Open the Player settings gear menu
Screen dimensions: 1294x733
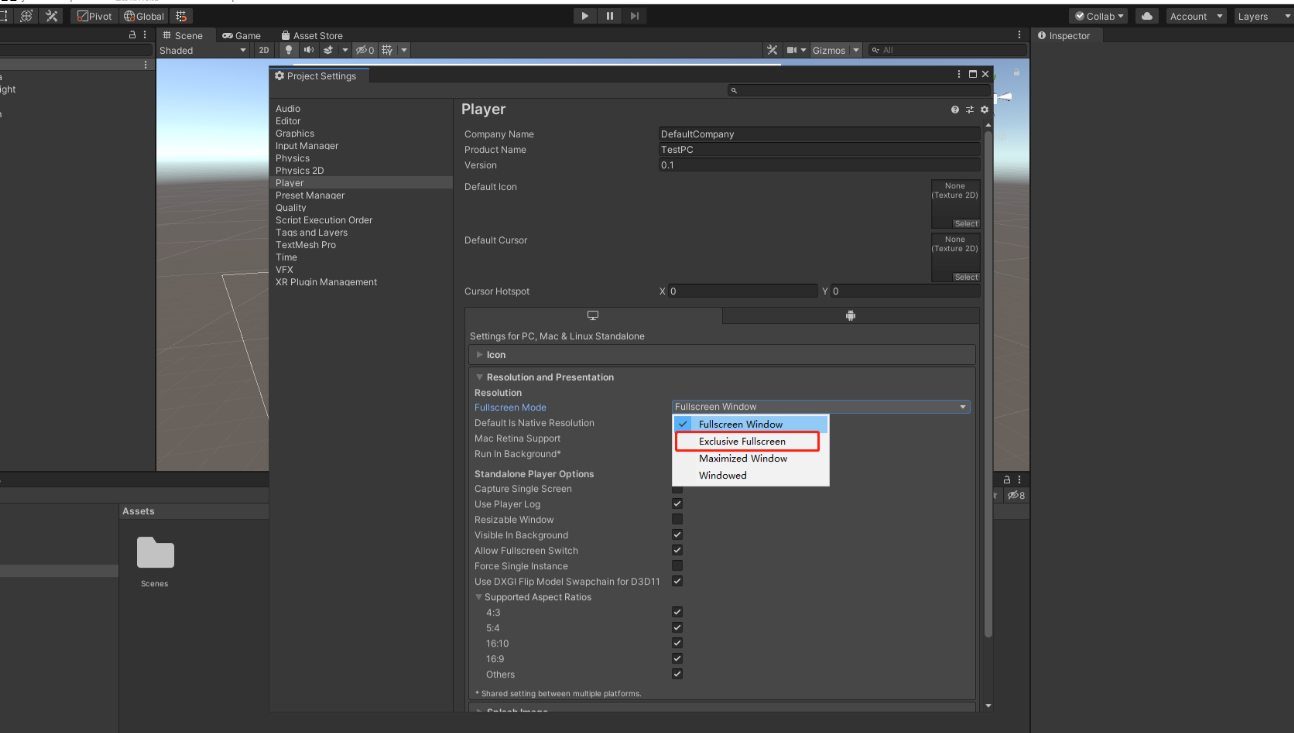(984, 110)
